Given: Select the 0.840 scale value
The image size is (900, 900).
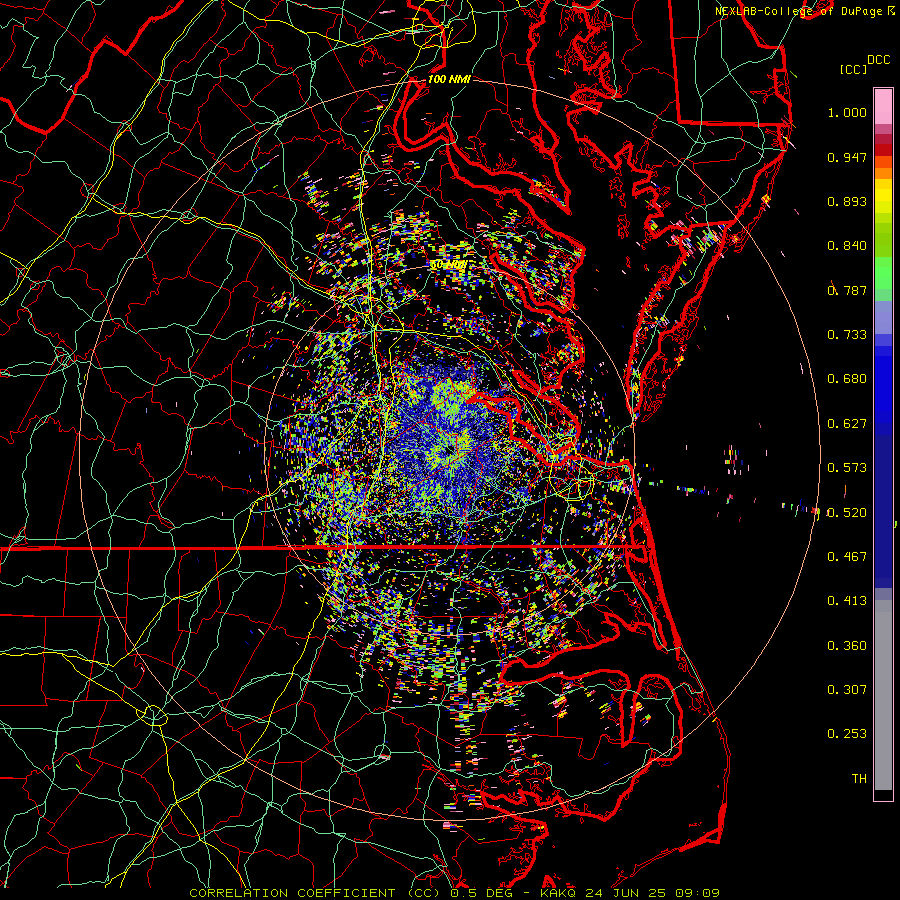Looking at the screenshot, I should coord(847,246).
